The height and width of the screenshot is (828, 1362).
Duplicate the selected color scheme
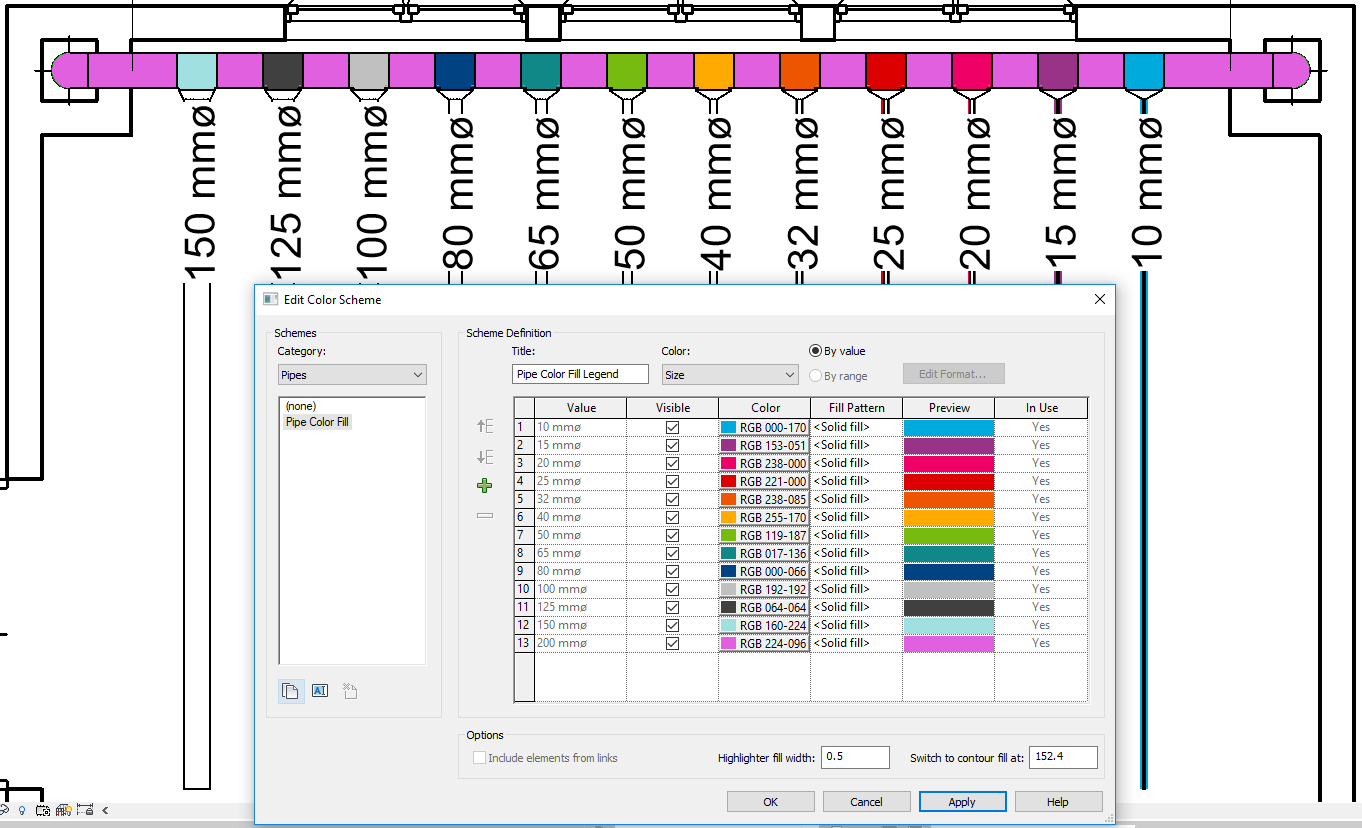coord(290,690)
